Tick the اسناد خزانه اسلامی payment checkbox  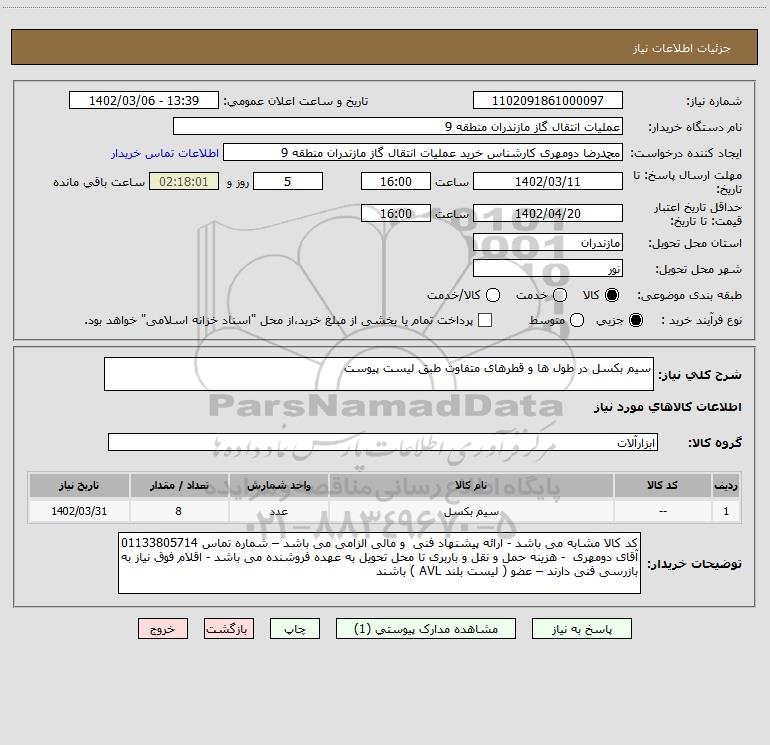(485, 320)
